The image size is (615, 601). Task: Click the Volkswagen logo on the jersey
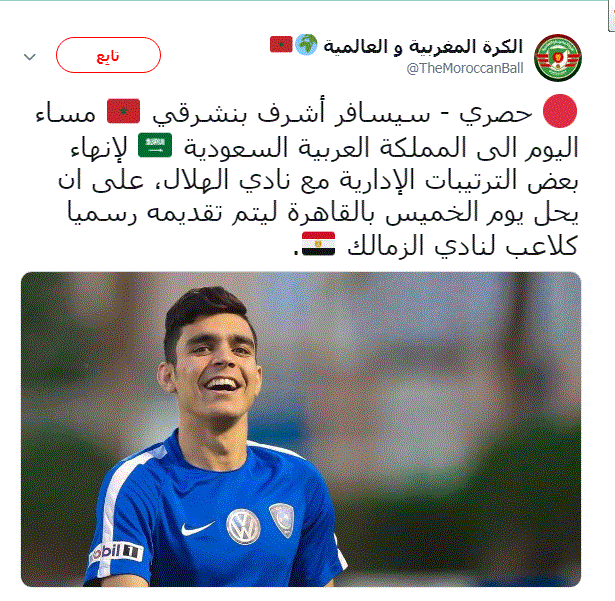click(243, 527)
